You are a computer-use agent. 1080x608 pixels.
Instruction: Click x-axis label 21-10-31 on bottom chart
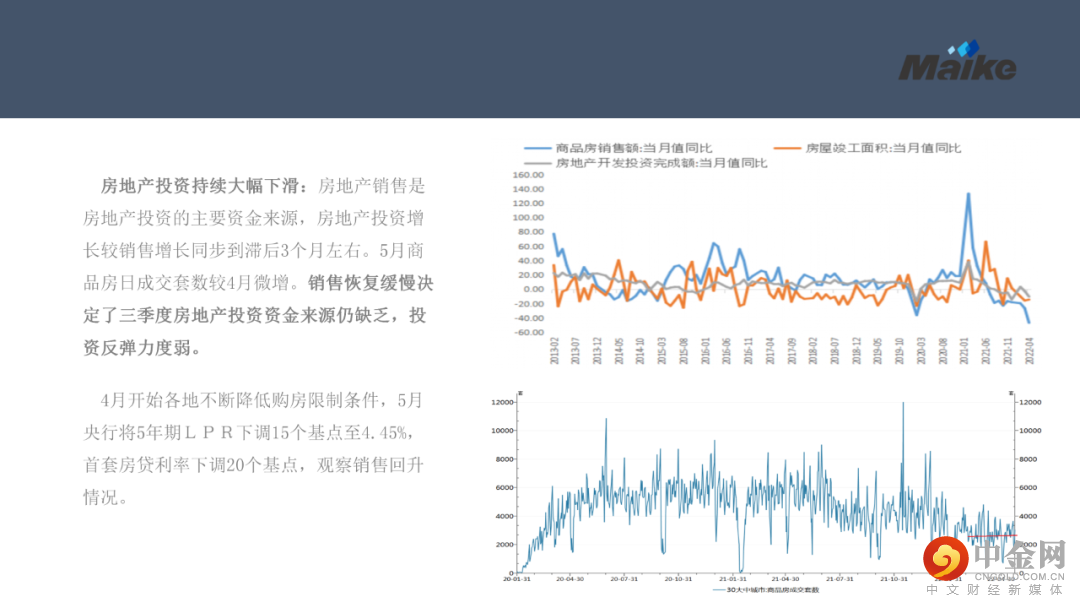pyautogui.click(x=894, y=579)
